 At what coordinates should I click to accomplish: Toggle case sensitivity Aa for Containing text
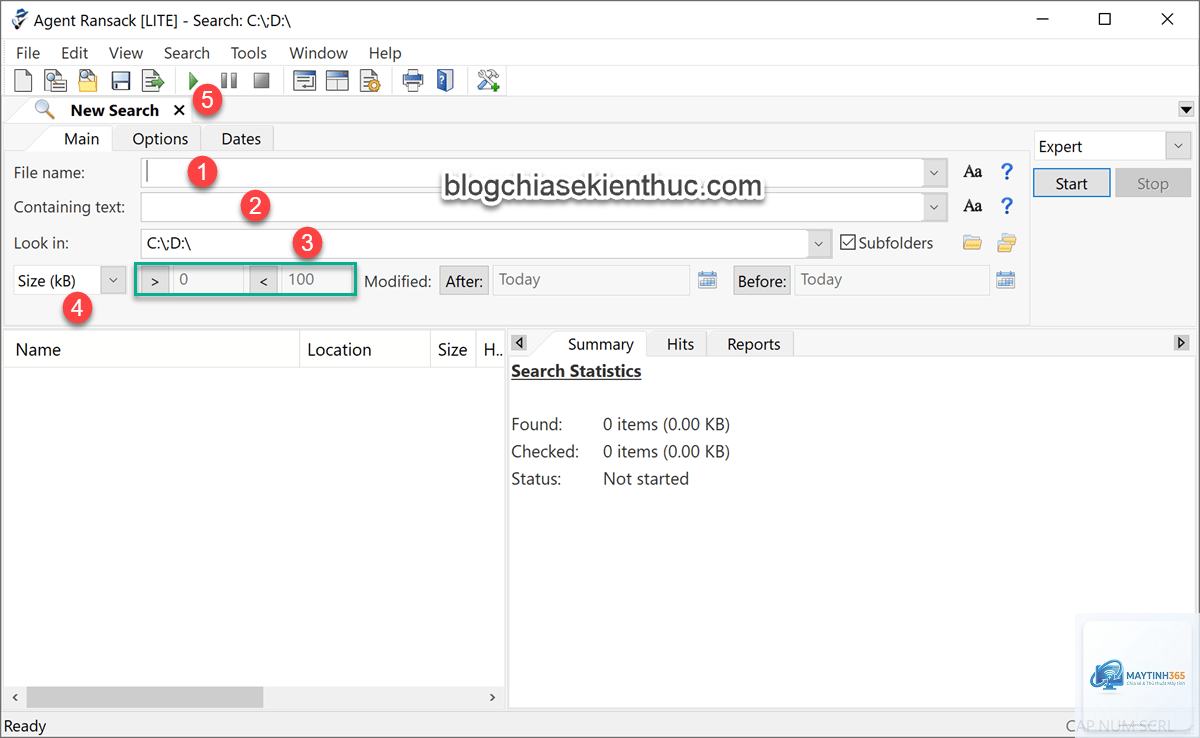(x=973, y=207)
